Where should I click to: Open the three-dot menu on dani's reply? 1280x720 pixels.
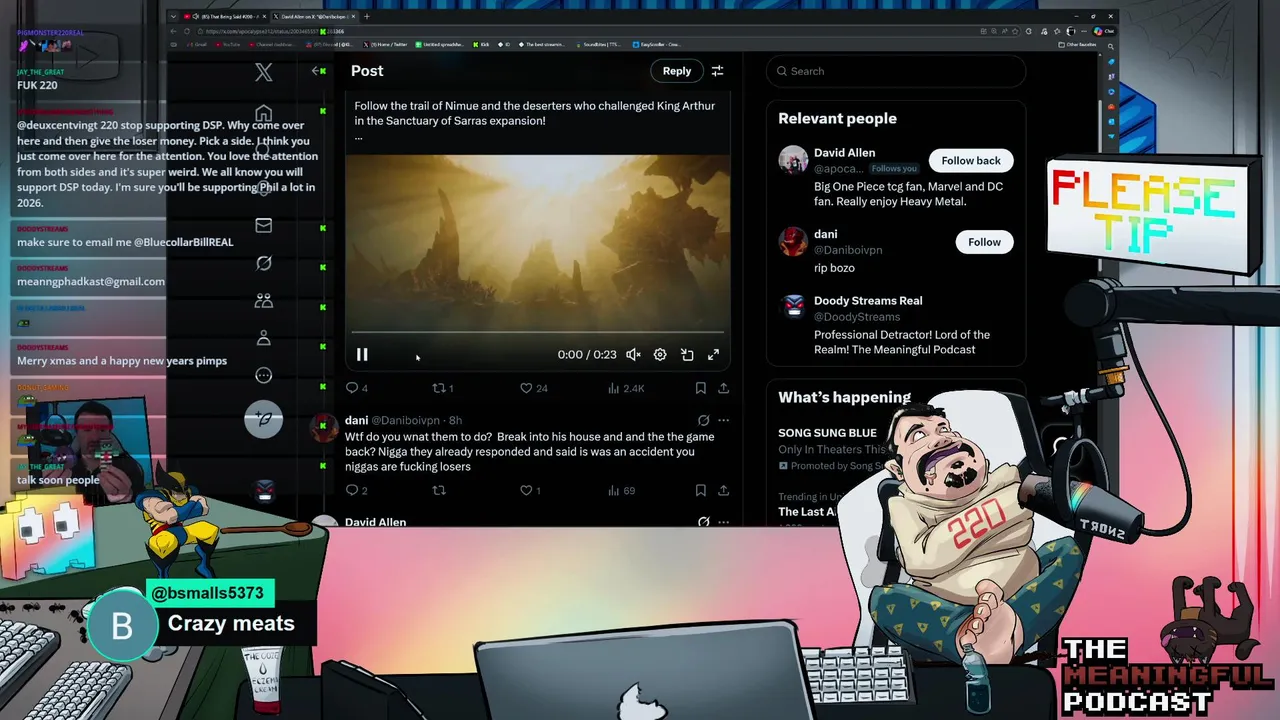coord(723,420)
